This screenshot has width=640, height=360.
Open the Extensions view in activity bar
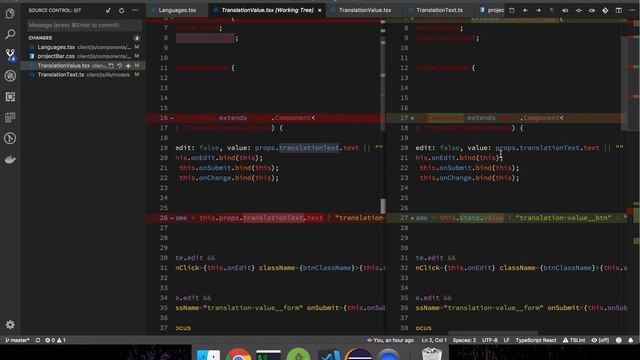(x=10, y=97)
